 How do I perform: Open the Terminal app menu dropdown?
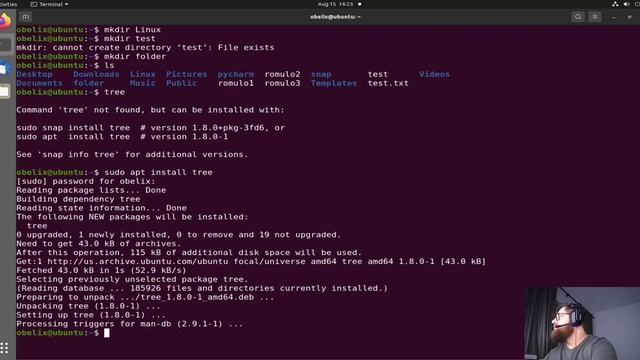(x=49, y=4)
